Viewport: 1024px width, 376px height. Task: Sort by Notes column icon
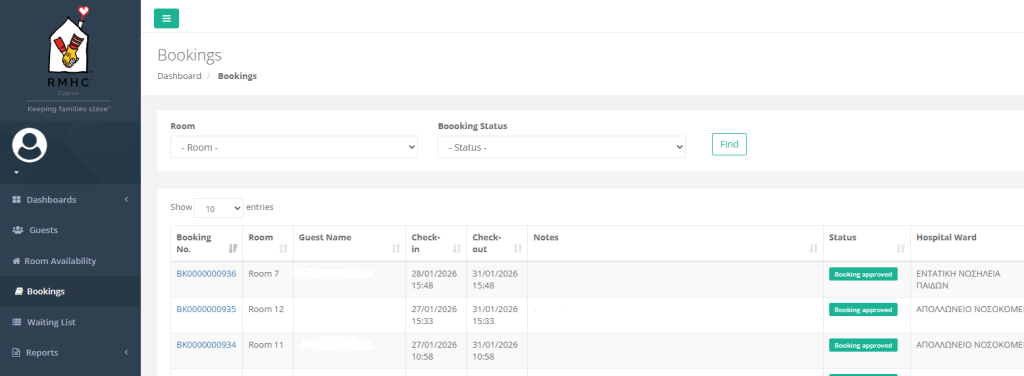pyautogui.click(x=814, y=249)
